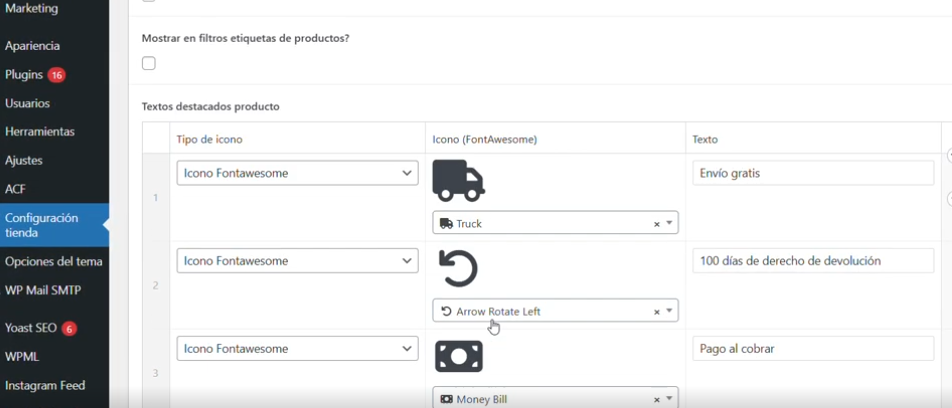Click the large rotate-left arrow icon preview

pos(459,269)
